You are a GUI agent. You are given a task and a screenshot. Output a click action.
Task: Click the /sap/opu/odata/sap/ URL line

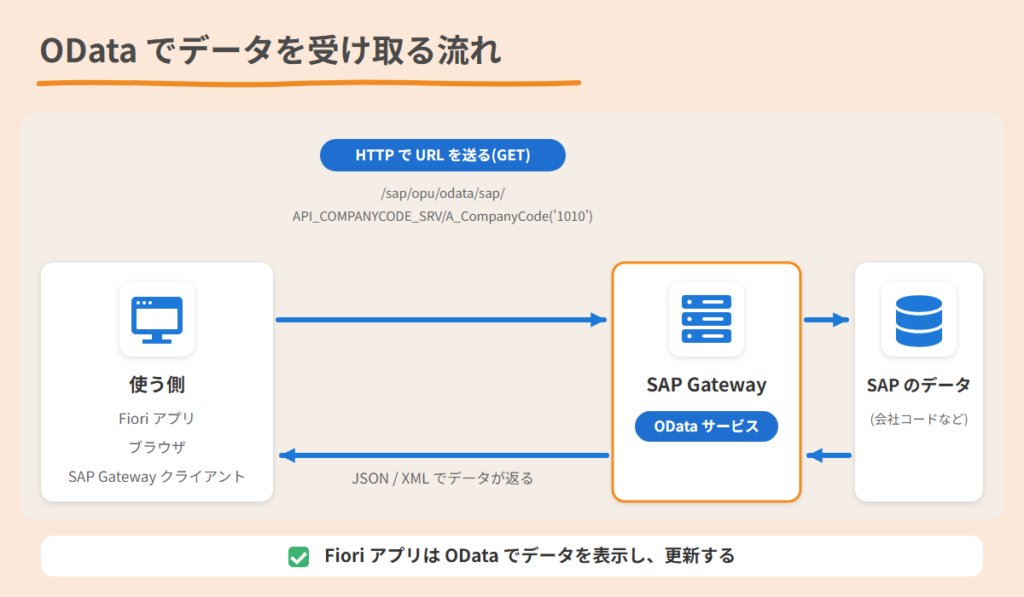443,193
